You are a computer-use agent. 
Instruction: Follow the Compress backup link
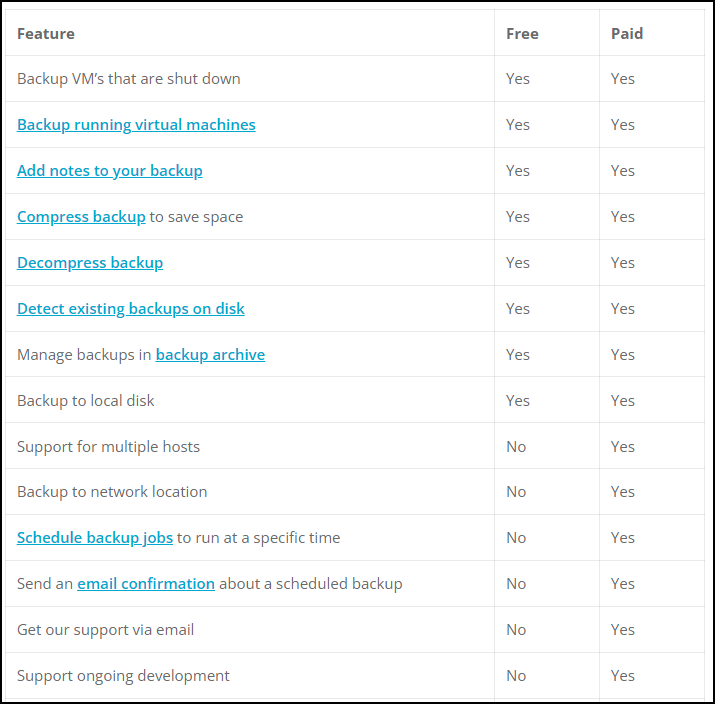(81, 217)
